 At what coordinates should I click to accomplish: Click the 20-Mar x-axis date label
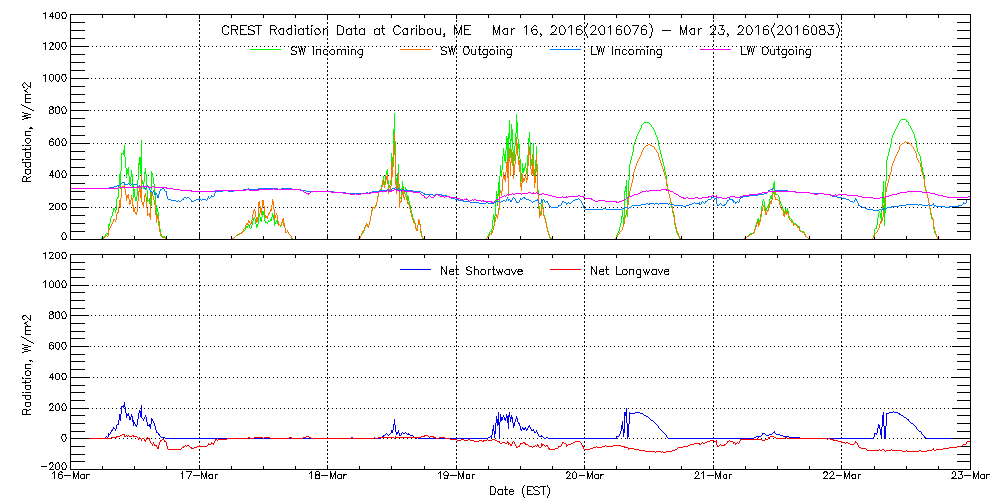pyautogui.click(x=585, y=476)
